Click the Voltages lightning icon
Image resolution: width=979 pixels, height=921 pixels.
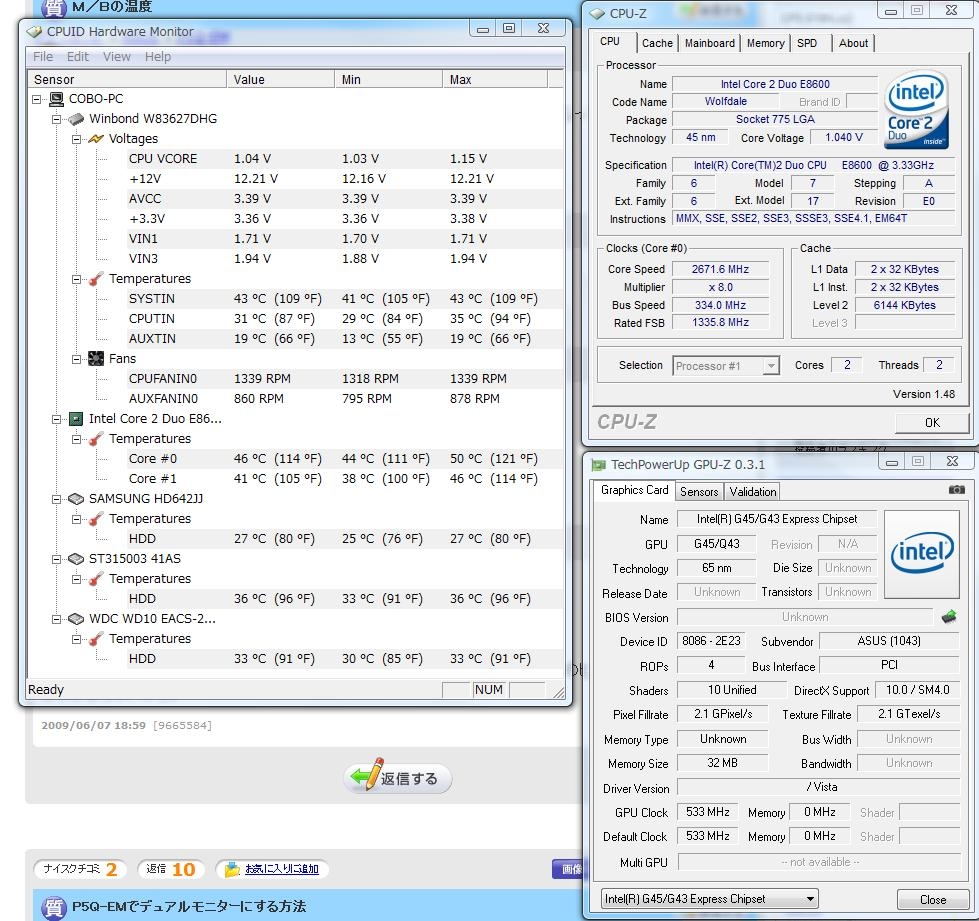[x=96, y=139]
